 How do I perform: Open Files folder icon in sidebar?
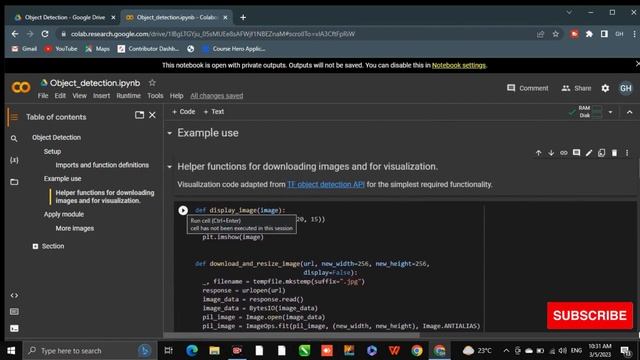[14, 182]
